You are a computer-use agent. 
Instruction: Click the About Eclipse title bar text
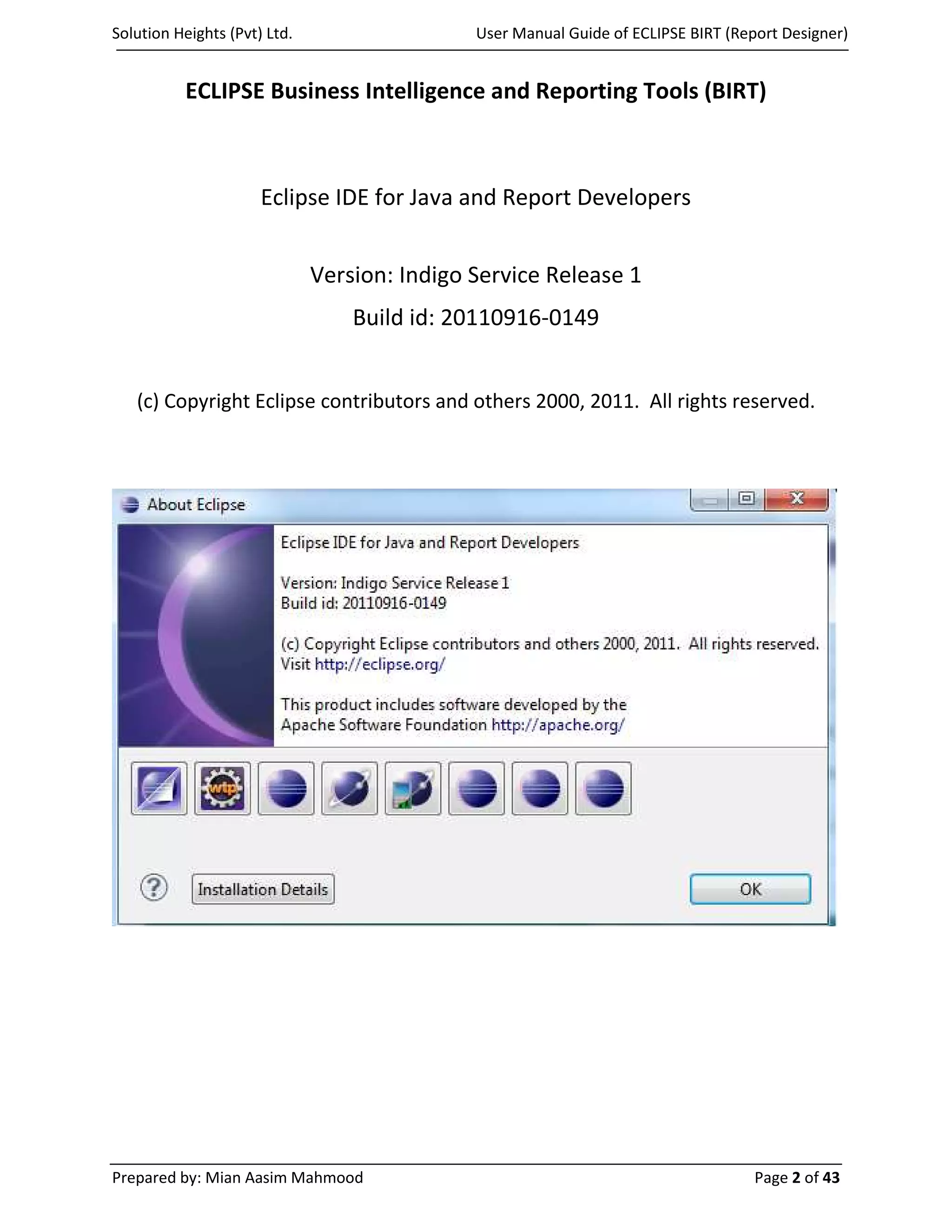[x=196, y=504]
